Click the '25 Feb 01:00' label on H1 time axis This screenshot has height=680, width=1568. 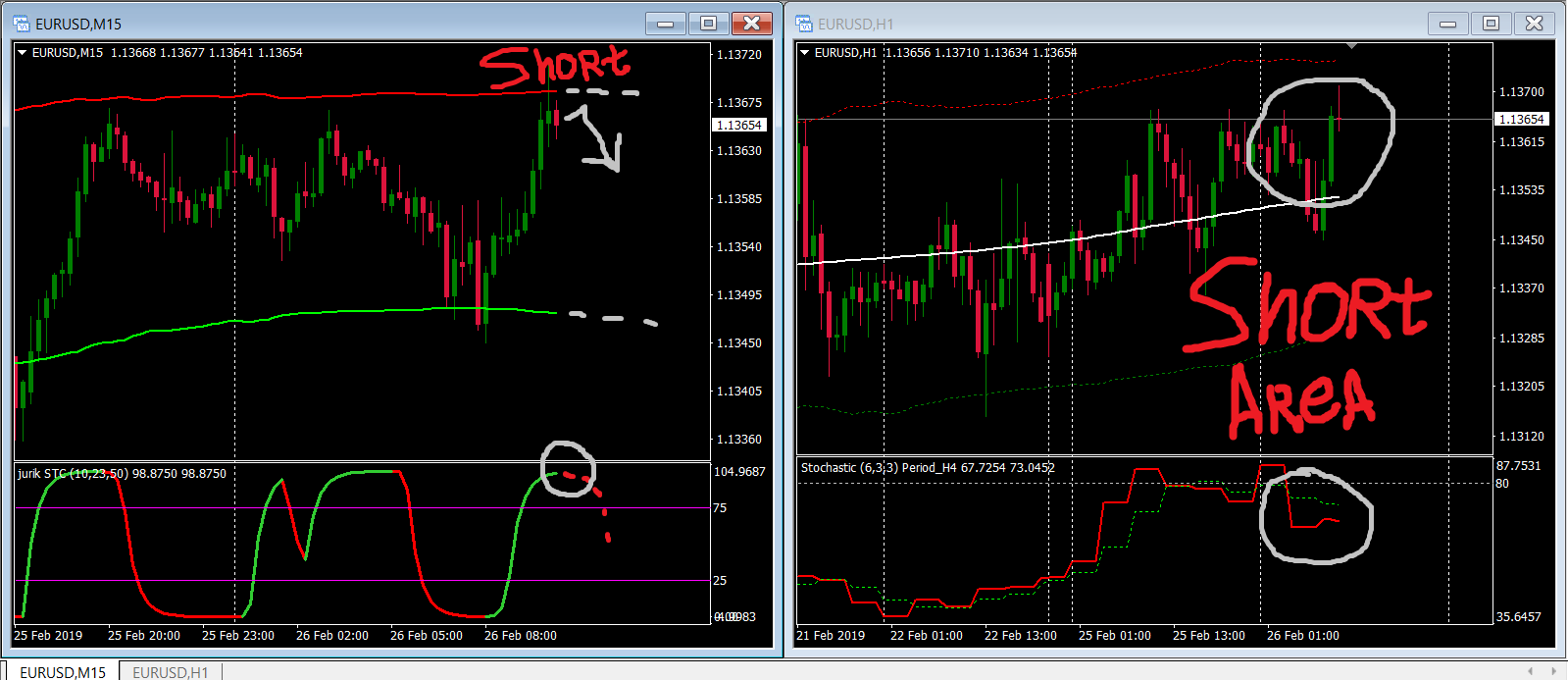click(1115, 636)
